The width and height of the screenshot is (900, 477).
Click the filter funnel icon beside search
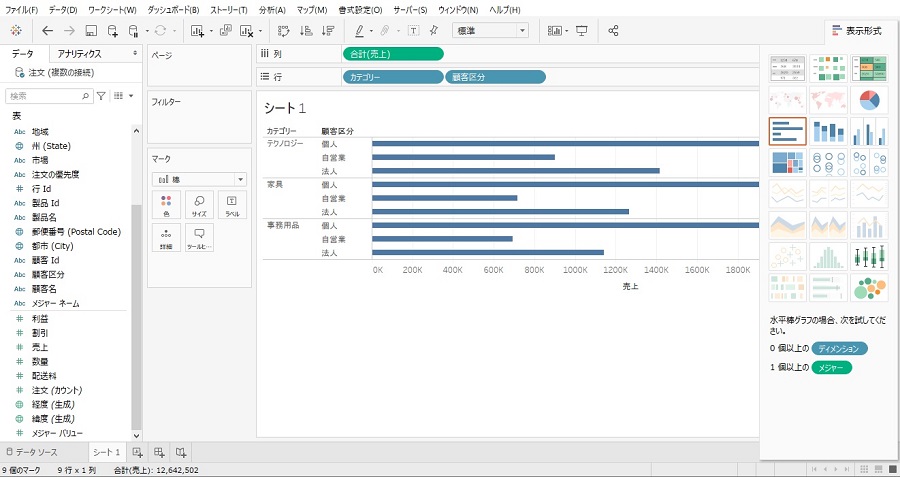(x=101, y=96)
